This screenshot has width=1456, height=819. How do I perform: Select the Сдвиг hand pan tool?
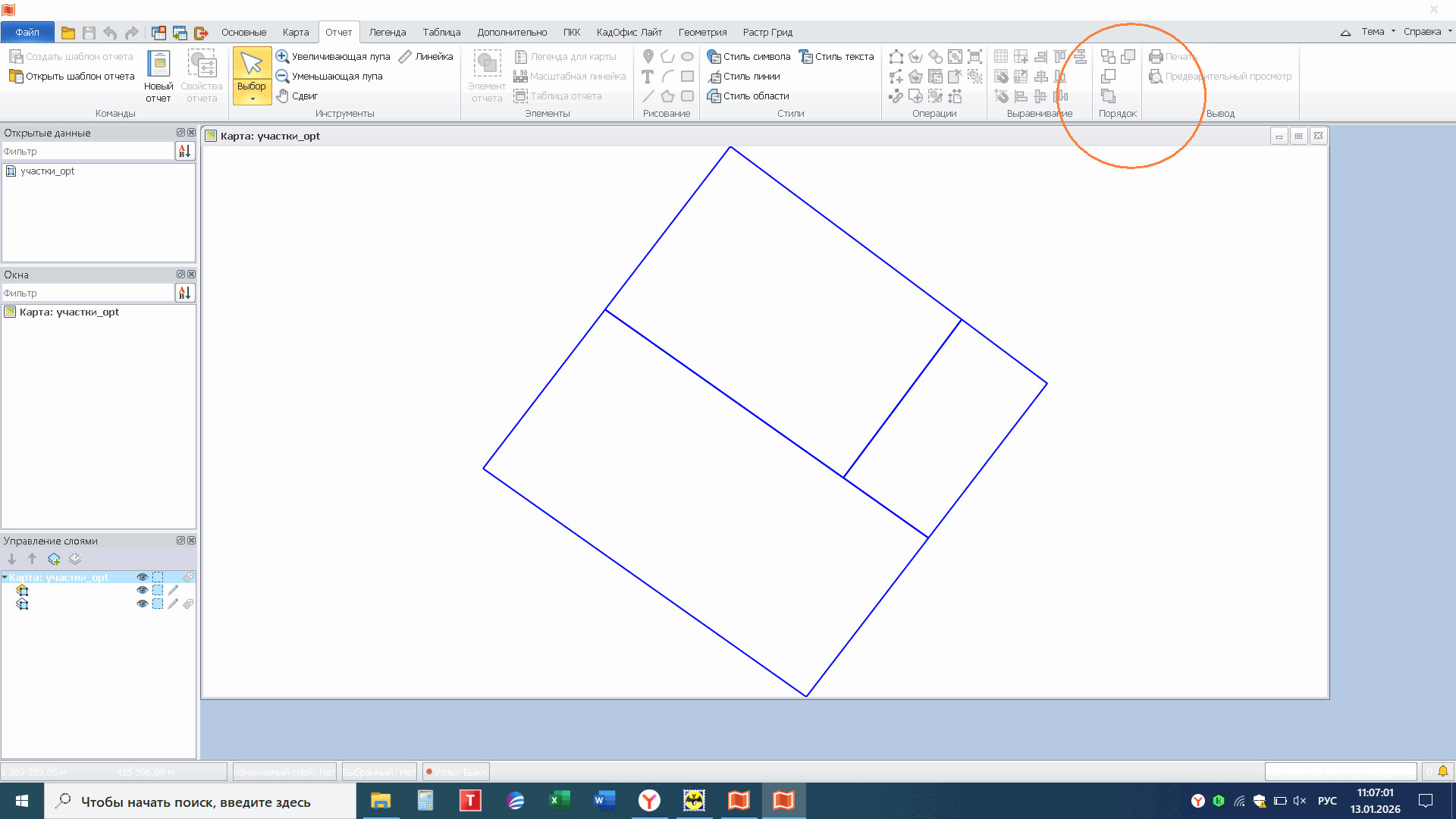tap(297, 96)
